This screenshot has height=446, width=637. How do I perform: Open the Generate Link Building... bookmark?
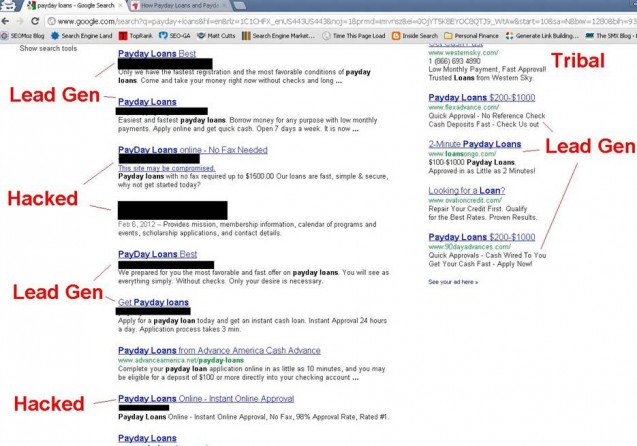(x=542, y=36)
